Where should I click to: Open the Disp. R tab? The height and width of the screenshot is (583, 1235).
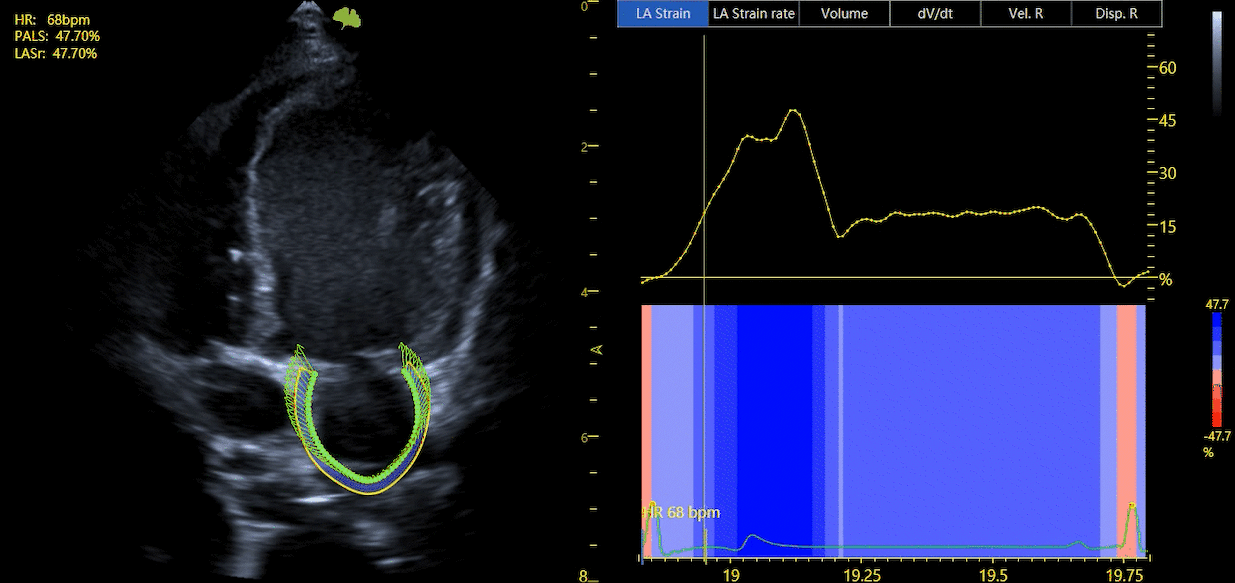click(1116, 14)
